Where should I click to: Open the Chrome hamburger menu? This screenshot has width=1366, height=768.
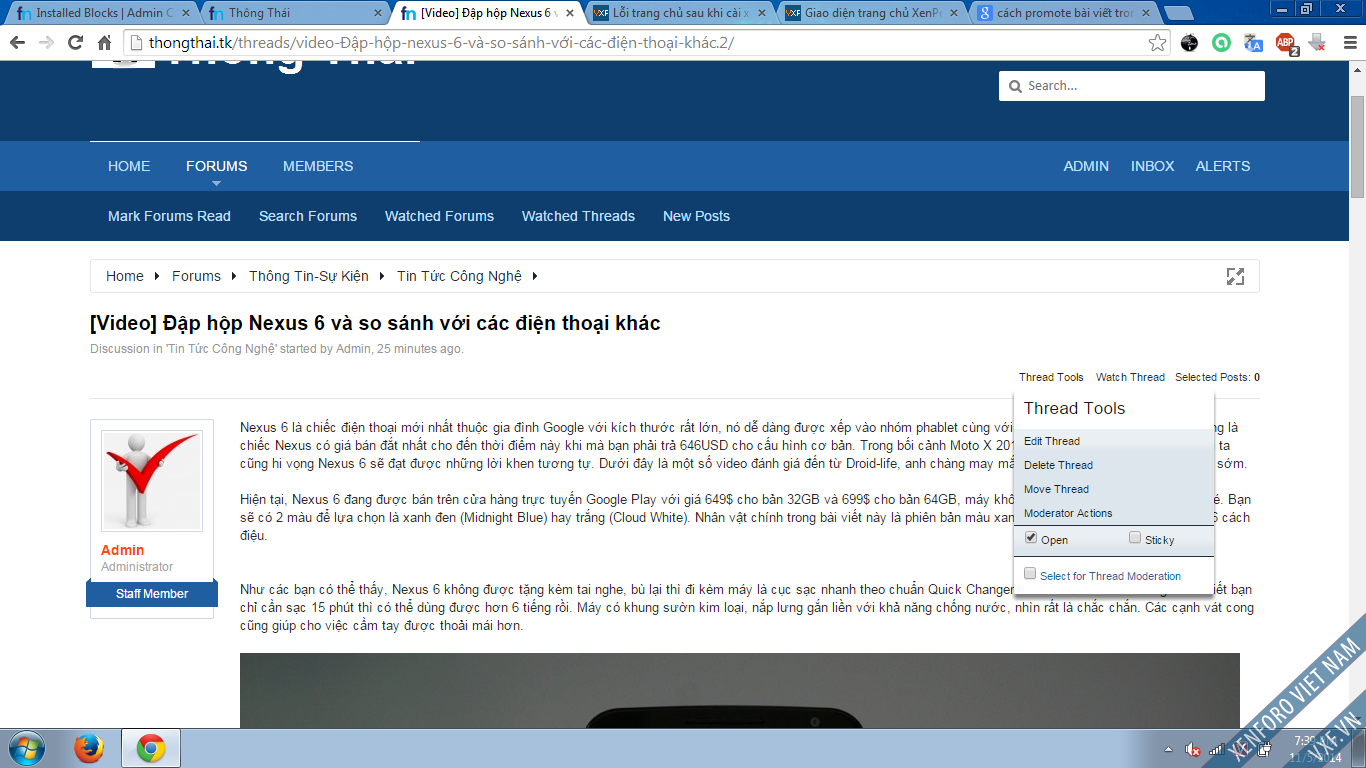pyautogui.click(x=1349, y=43)
